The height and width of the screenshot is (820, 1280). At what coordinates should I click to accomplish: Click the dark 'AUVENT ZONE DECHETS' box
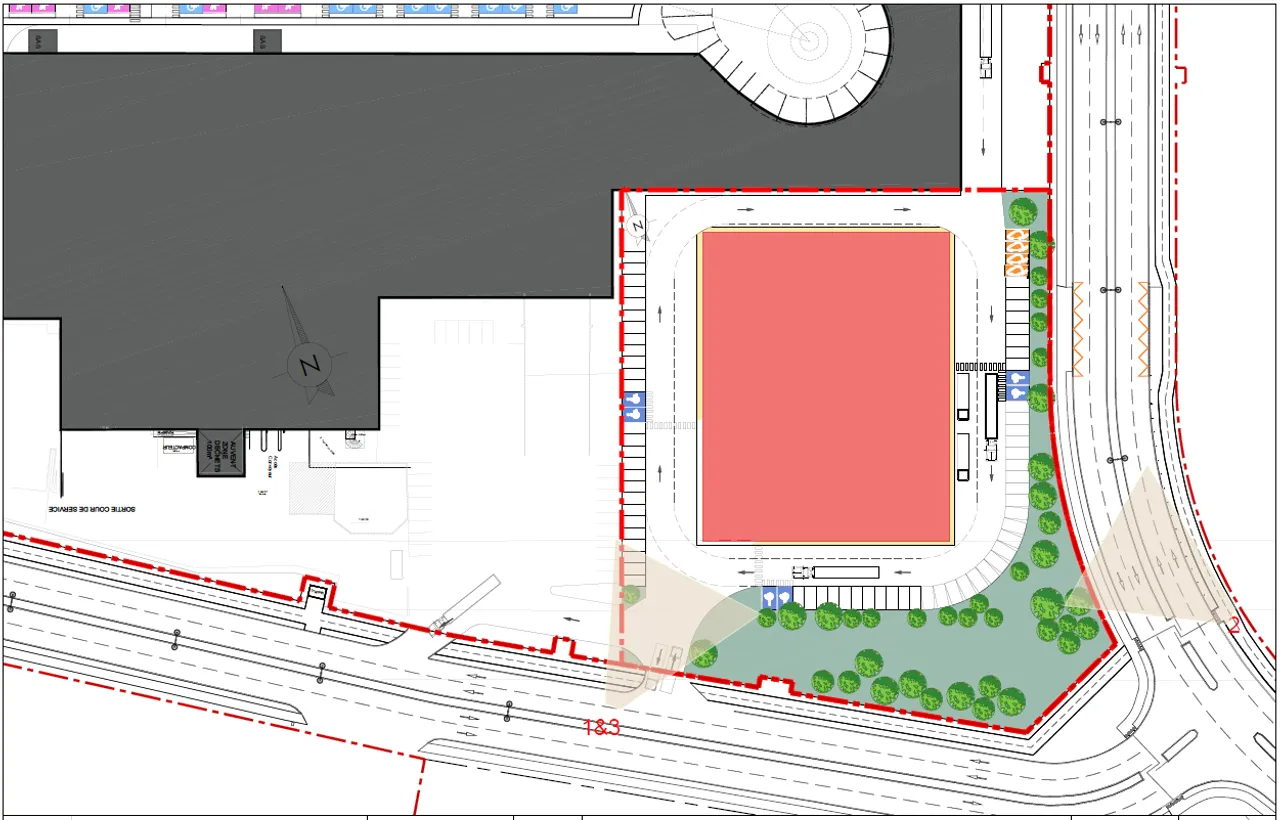220,453
